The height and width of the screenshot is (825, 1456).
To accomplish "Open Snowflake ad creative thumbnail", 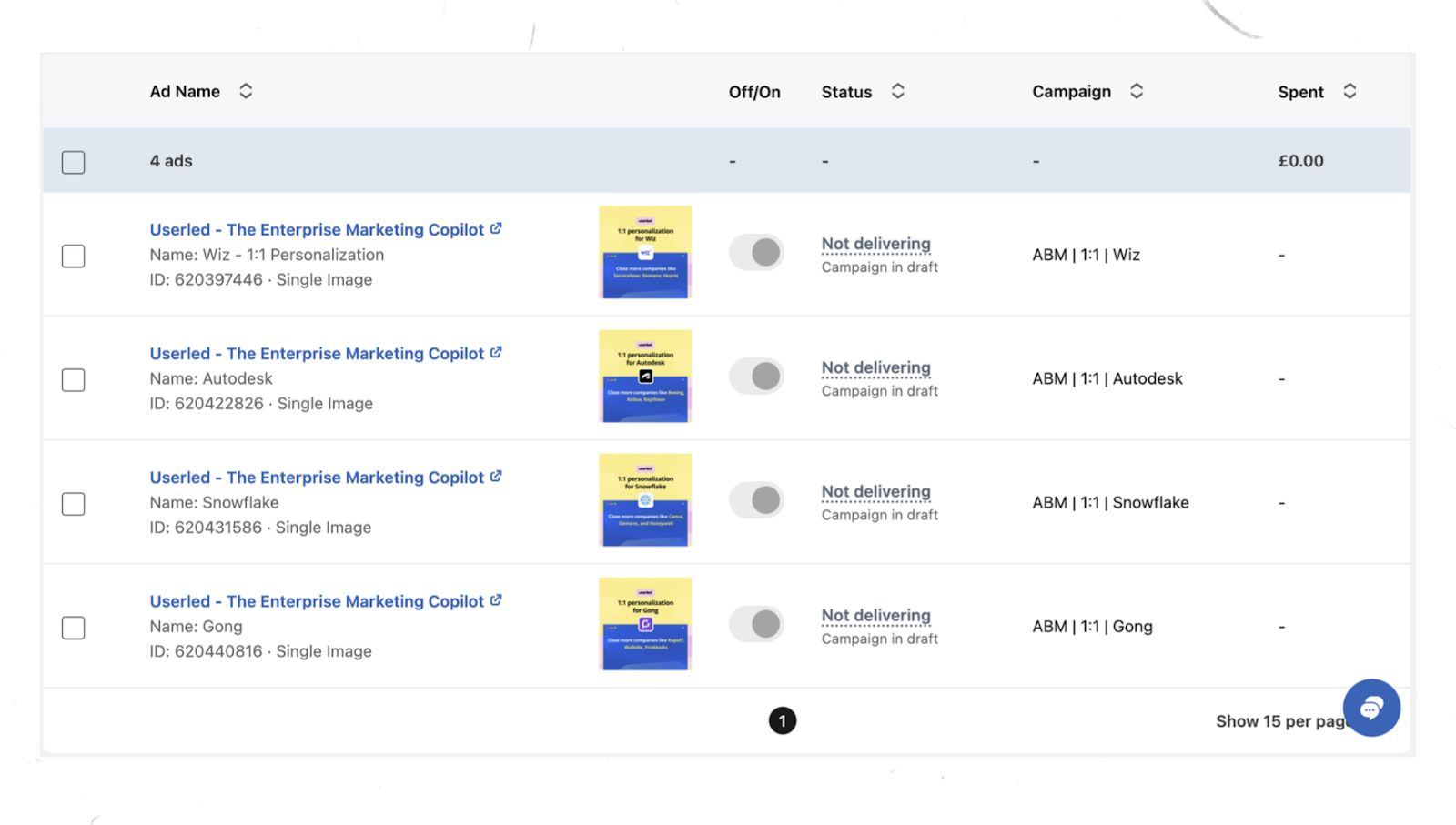I will [x=645, y=499].
